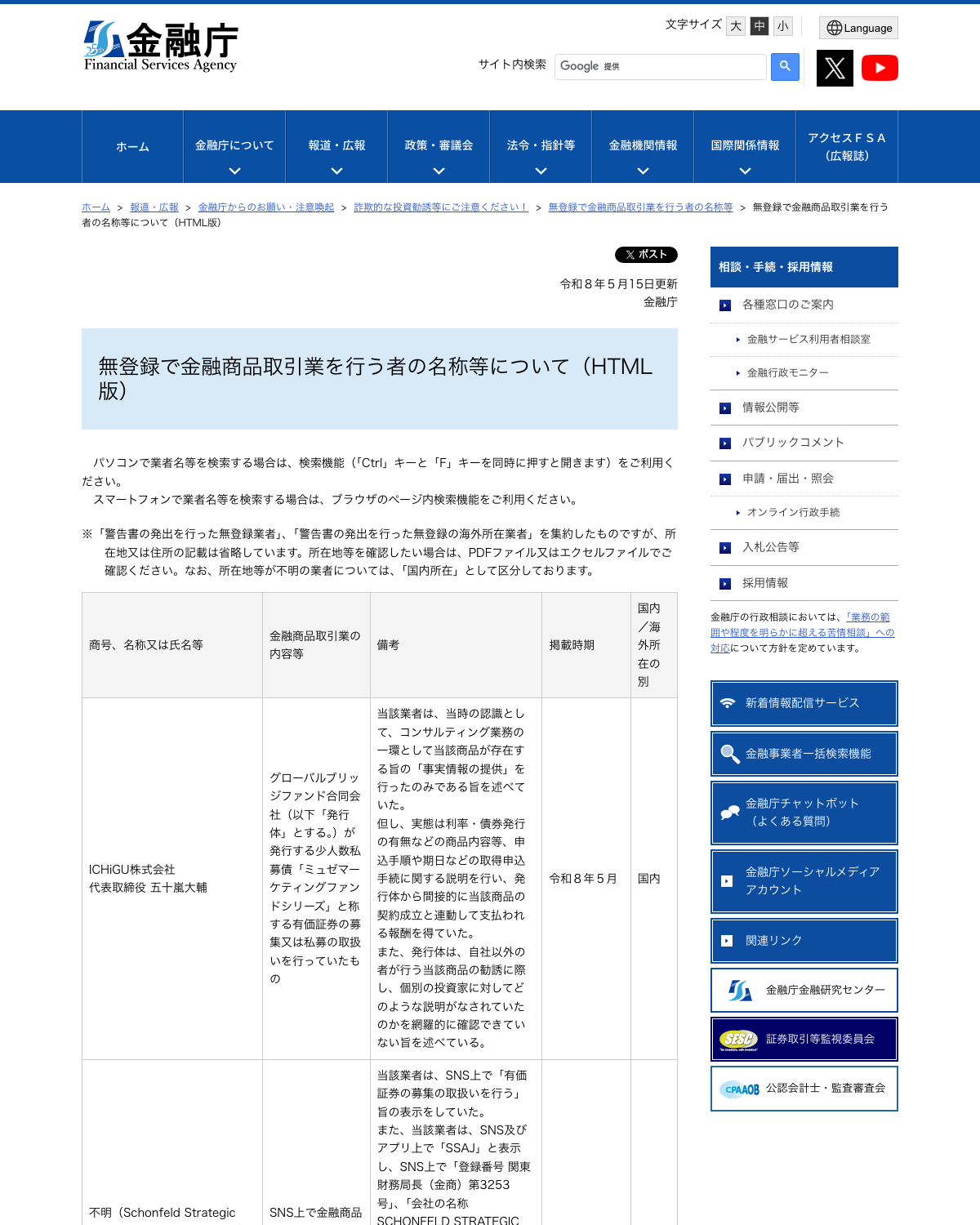Set text size to 中 (medium)
The width and height of the screenshot is (980, 1225).
(759, 26)
